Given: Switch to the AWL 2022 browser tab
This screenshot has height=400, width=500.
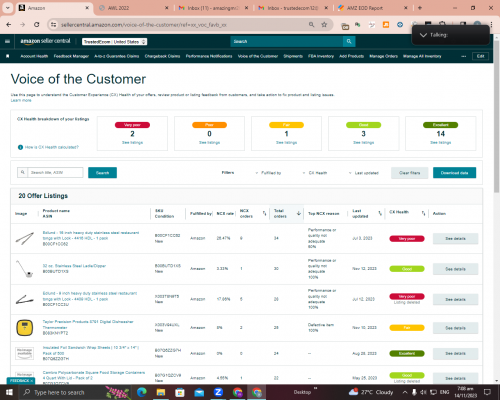Looking at the screenshot, I should click(x=134, y=8).
